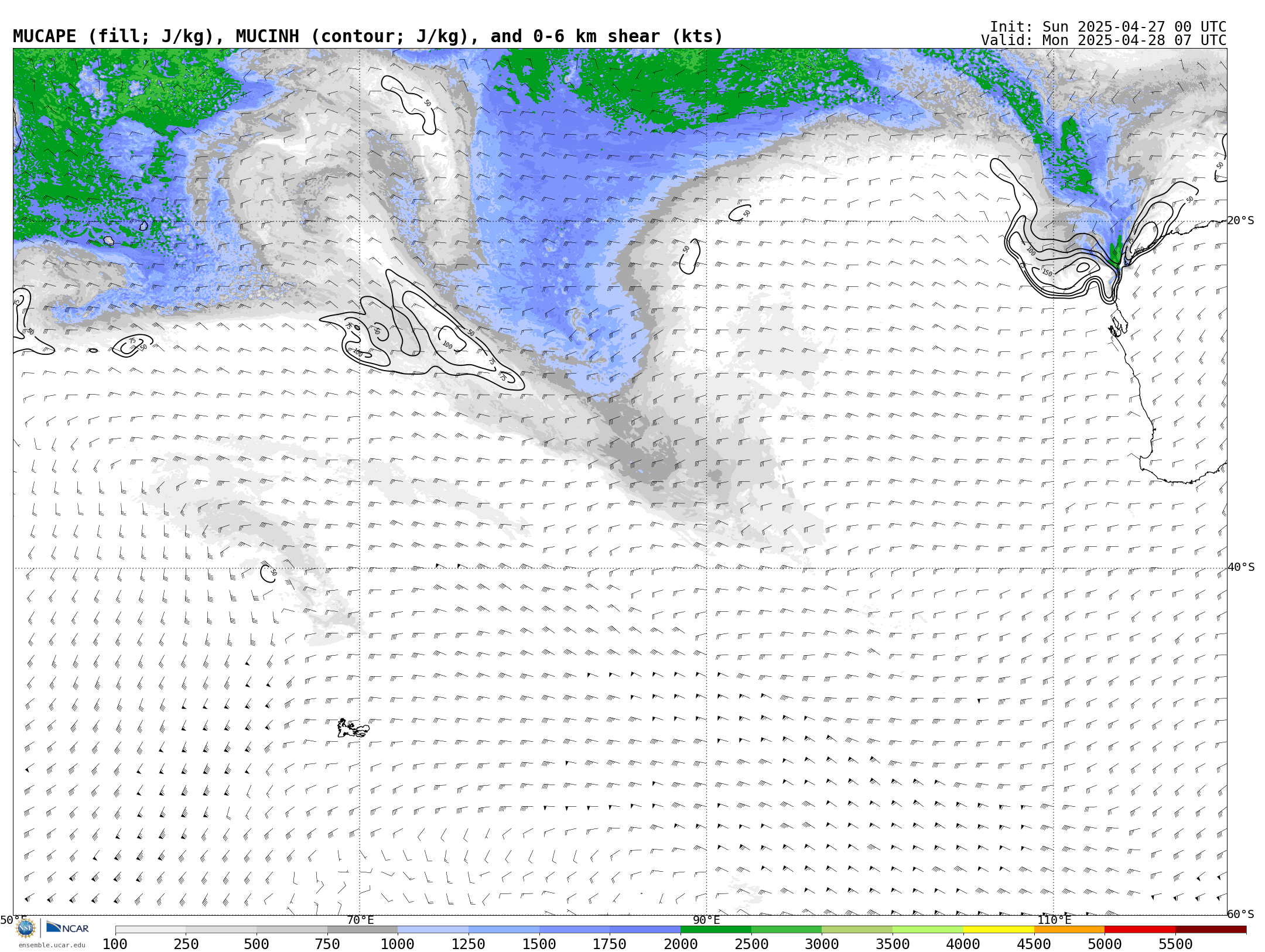Click the colorbar label 4000
The image size is (1265, 952).
(x=963, y=944)
